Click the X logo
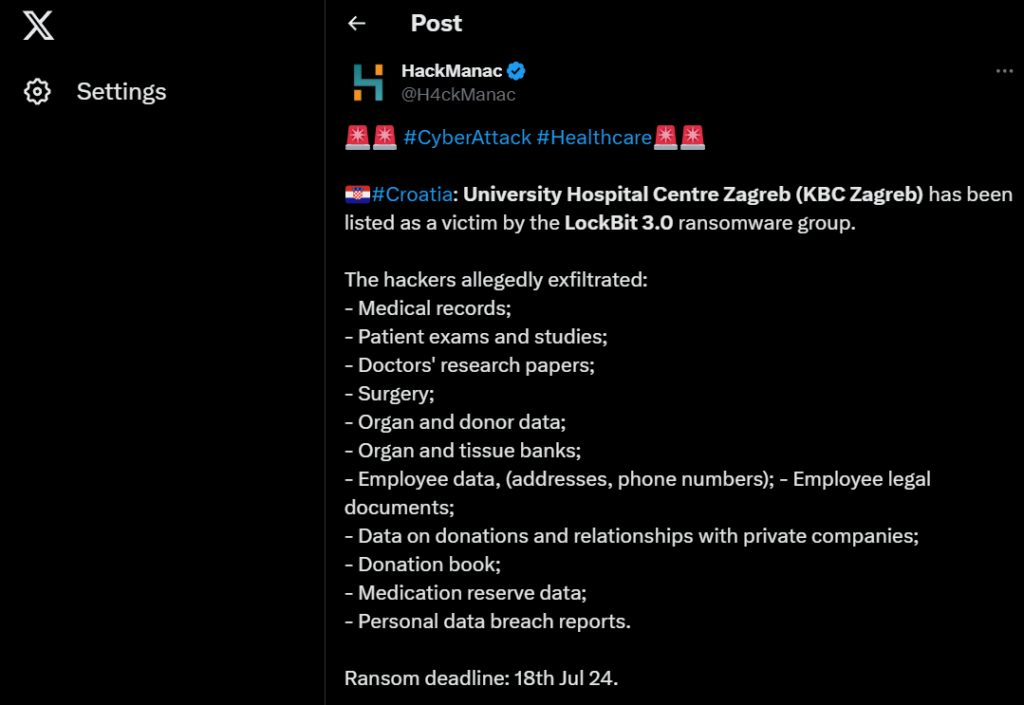1024x705 pixels. click(38, 26)
